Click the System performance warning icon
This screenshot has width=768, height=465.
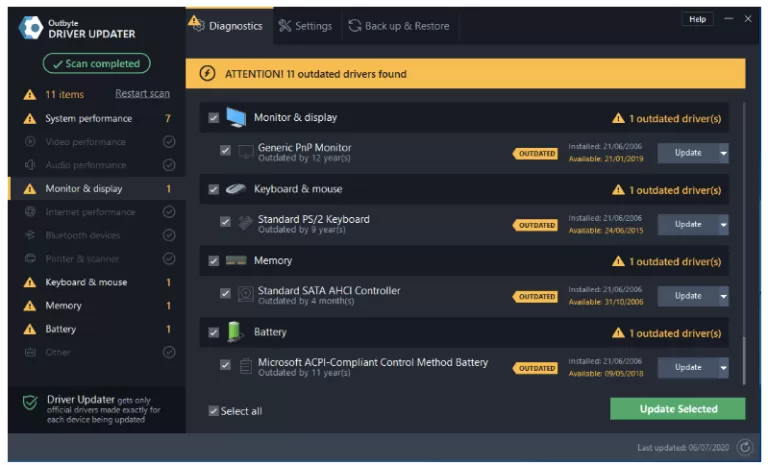pos(30,119)
